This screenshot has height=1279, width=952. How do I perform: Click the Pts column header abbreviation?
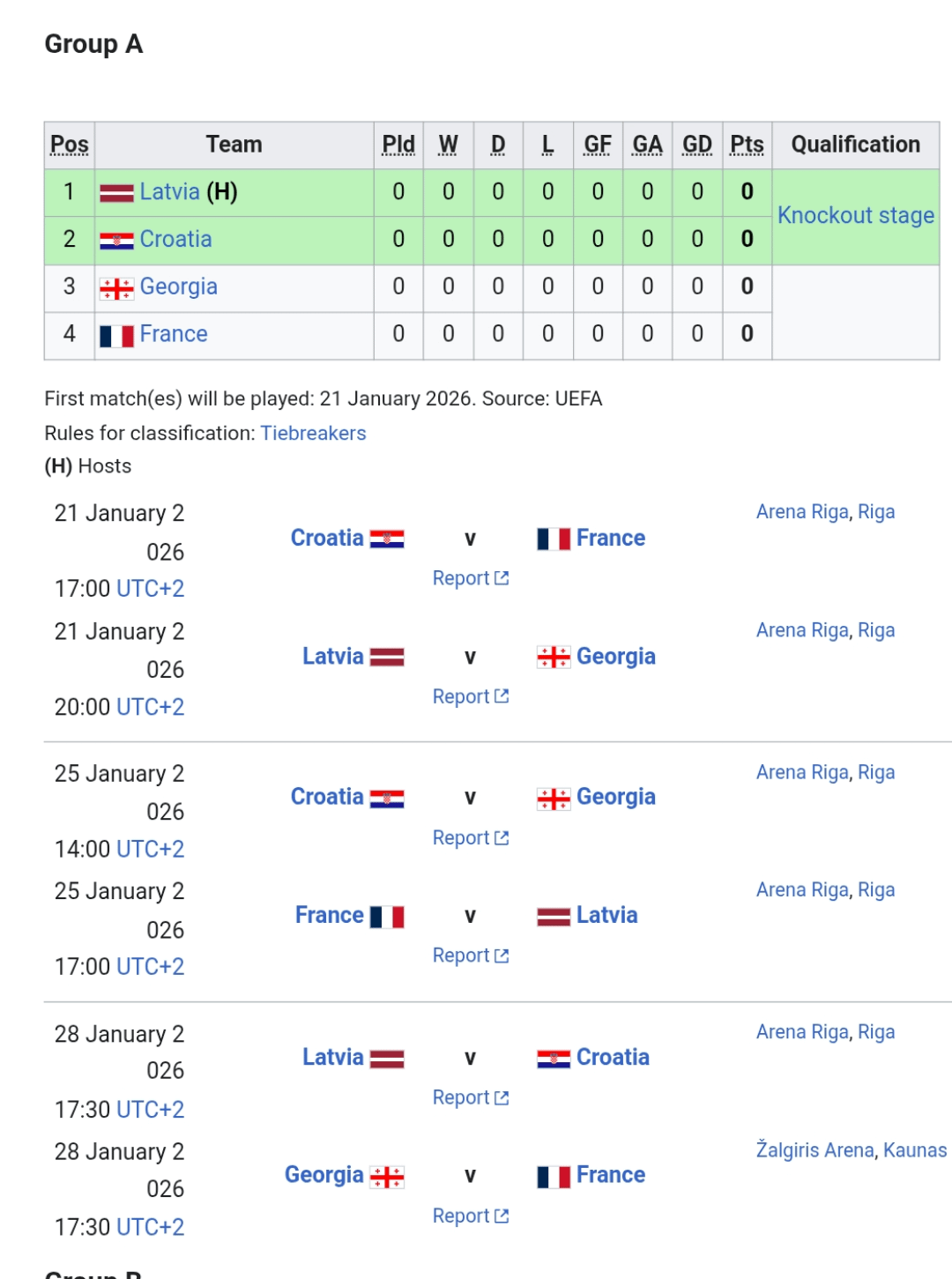click(x=747, y=145)
